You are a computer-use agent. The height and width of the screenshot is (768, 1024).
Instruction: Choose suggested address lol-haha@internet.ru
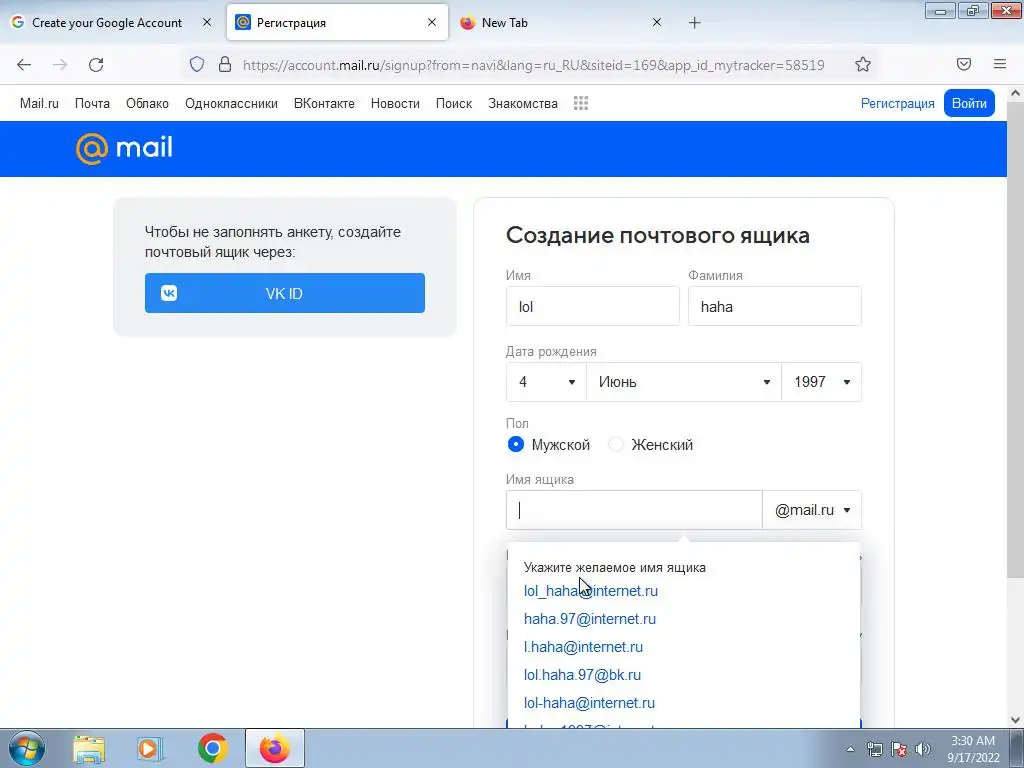589,703
